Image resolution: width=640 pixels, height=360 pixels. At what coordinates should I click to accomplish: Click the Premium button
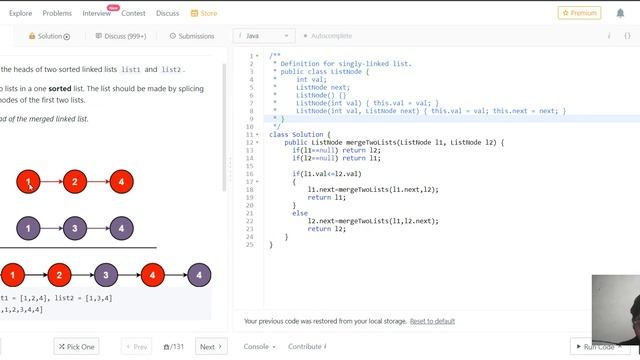(x=579, y=13)
